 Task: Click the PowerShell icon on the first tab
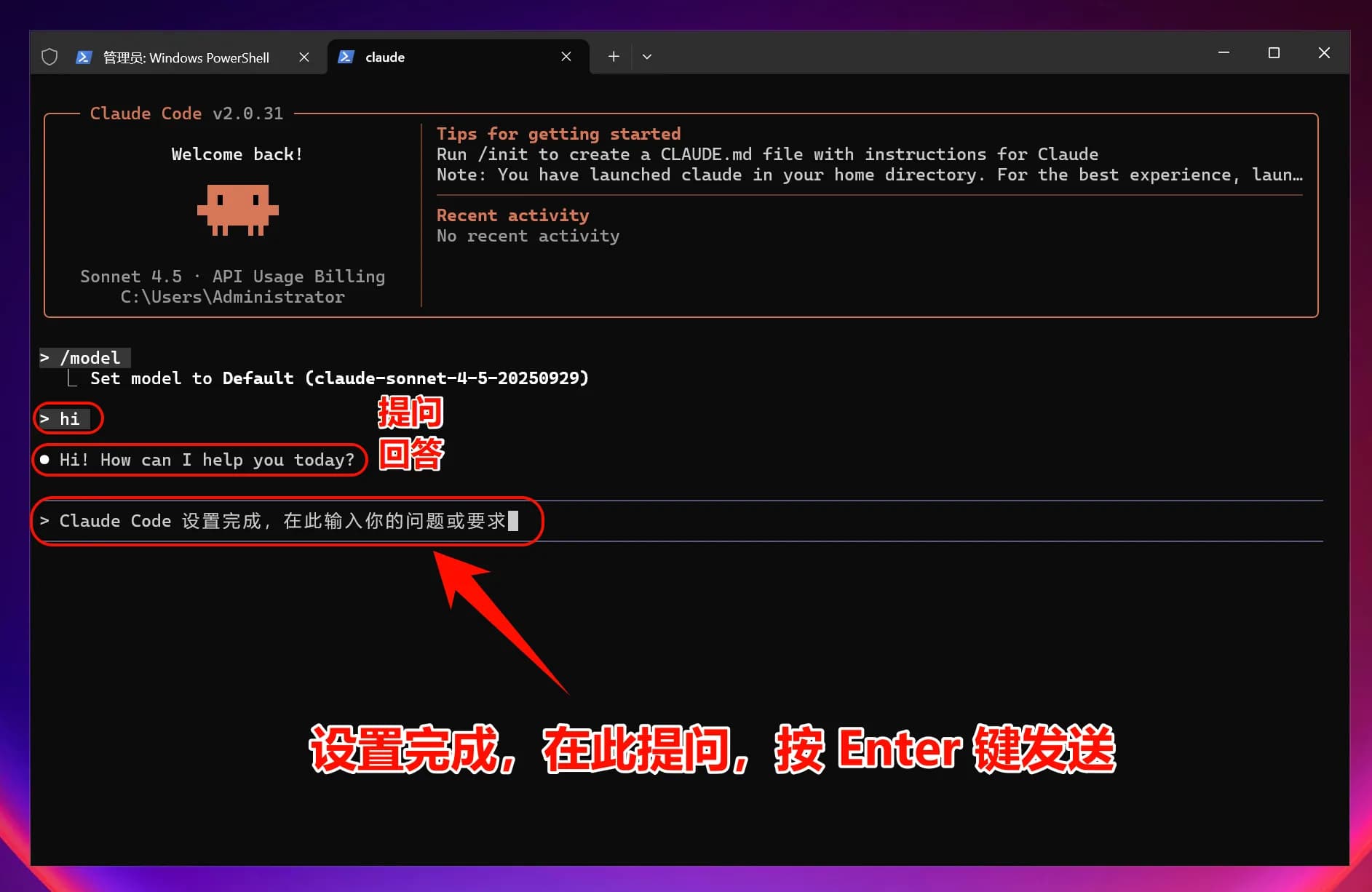84,57
